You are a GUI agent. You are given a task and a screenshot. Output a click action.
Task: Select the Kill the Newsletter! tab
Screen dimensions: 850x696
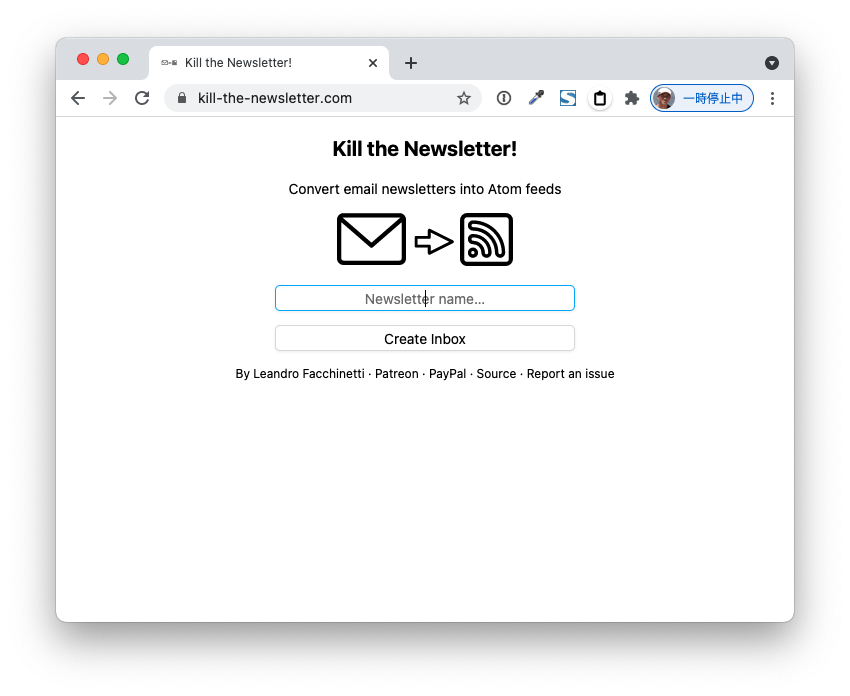tap(269, 63)
